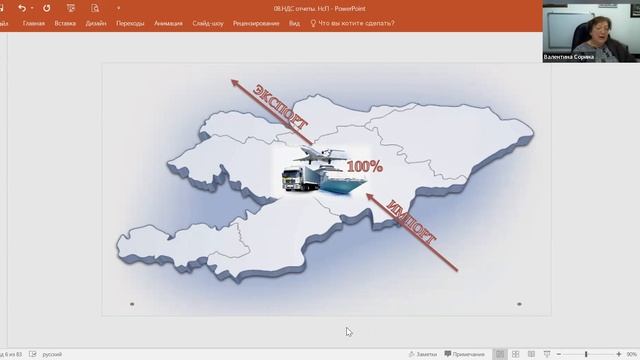Select the Вид tab
Screen dimensions: 640x360
(294, 23)
